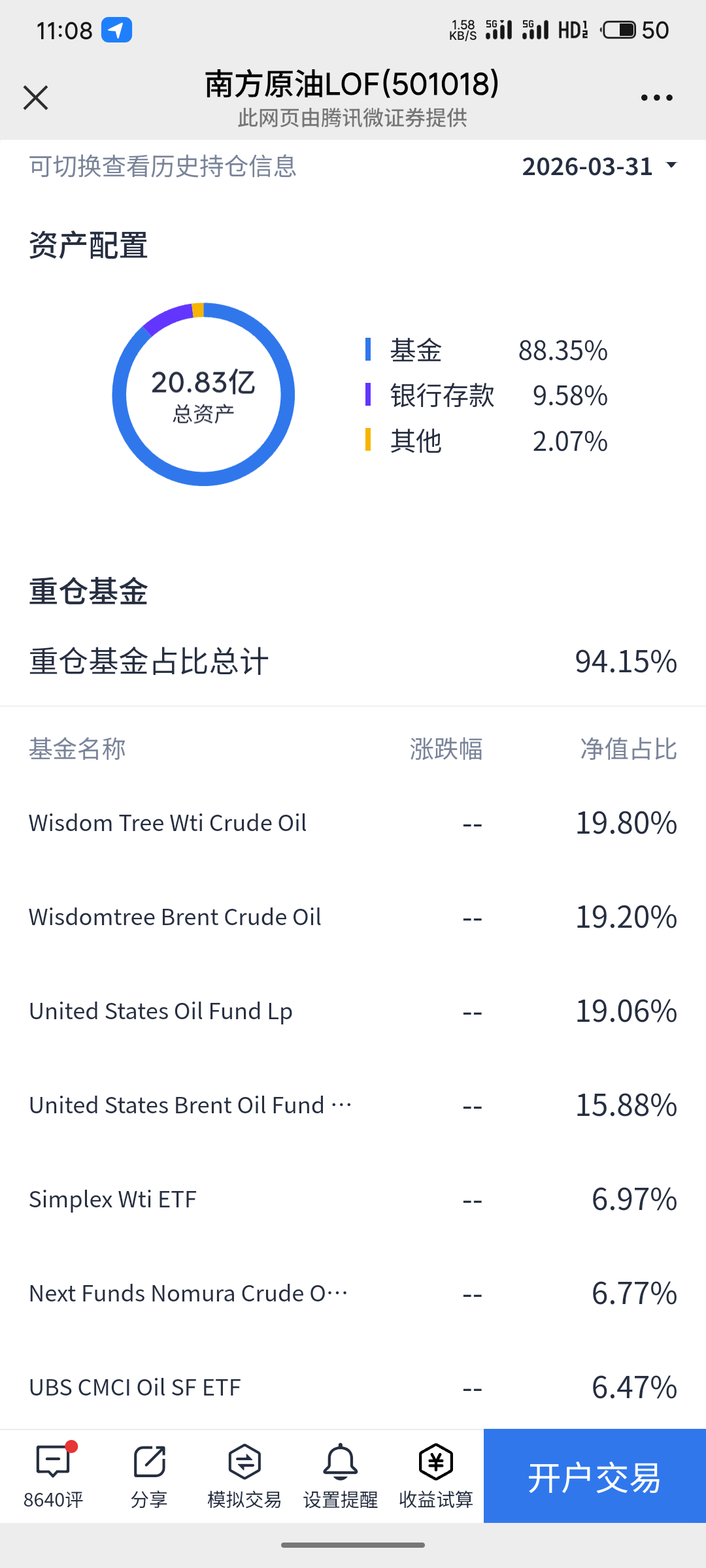Open UBS CMCI Oil SF ETF row
Image resolution: width=706 pixels, height=1568 pixels.
pyautogui.click(x=353, y=1387)
